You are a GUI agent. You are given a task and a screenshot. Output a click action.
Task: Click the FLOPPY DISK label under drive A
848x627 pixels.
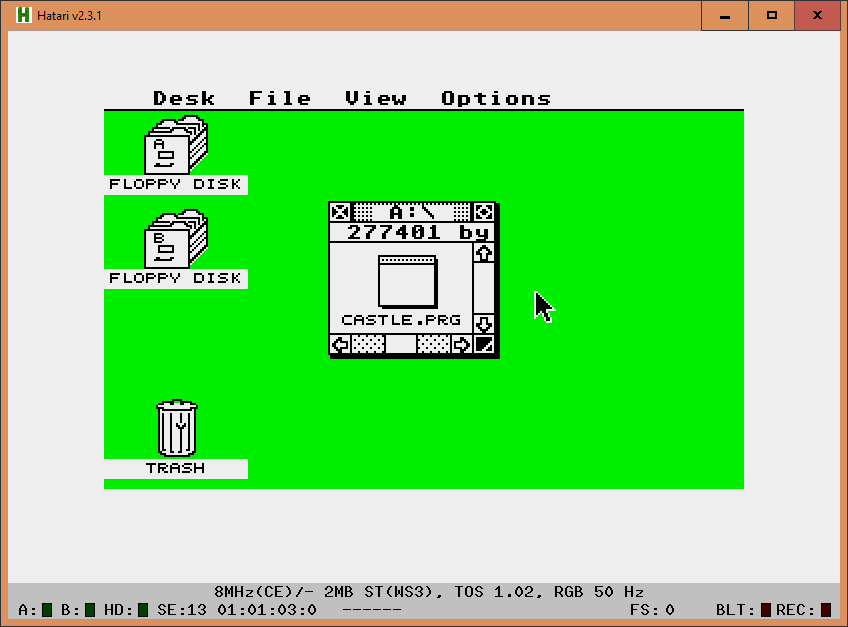pyautogui.click(x=176, y=184)
